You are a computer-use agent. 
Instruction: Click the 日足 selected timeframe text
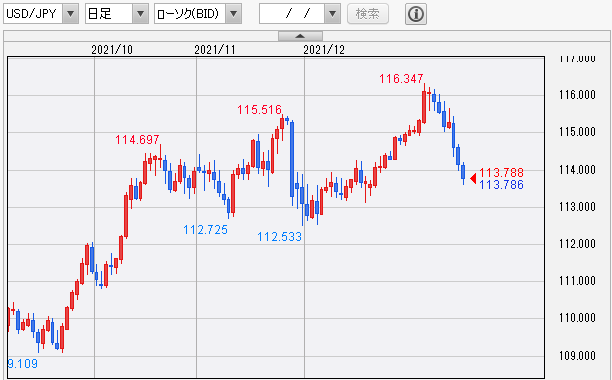tap(100, 14)
